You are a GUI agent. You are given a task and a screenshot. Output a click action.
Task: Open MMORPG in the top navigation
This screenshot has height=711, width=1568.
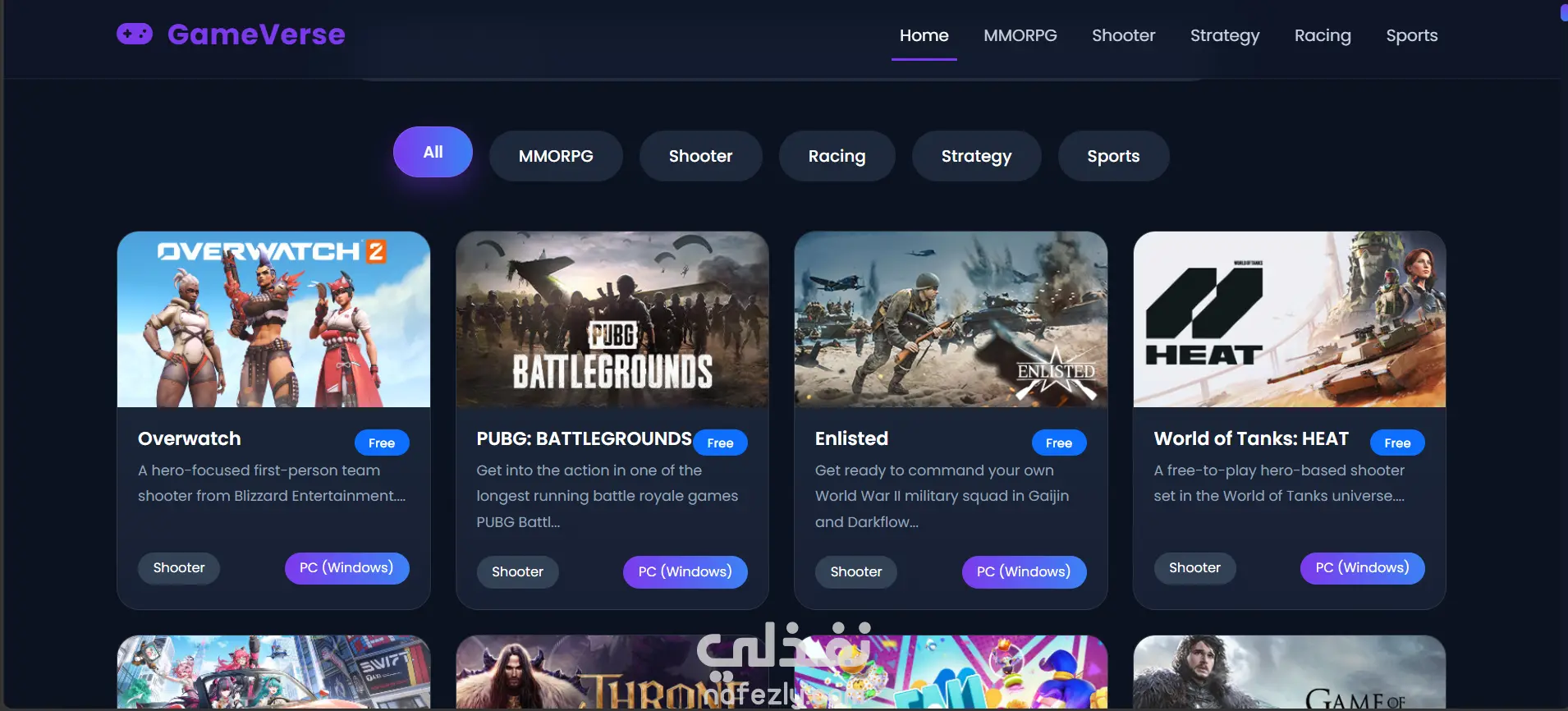pyautogui.click(x=1020, y=35)
